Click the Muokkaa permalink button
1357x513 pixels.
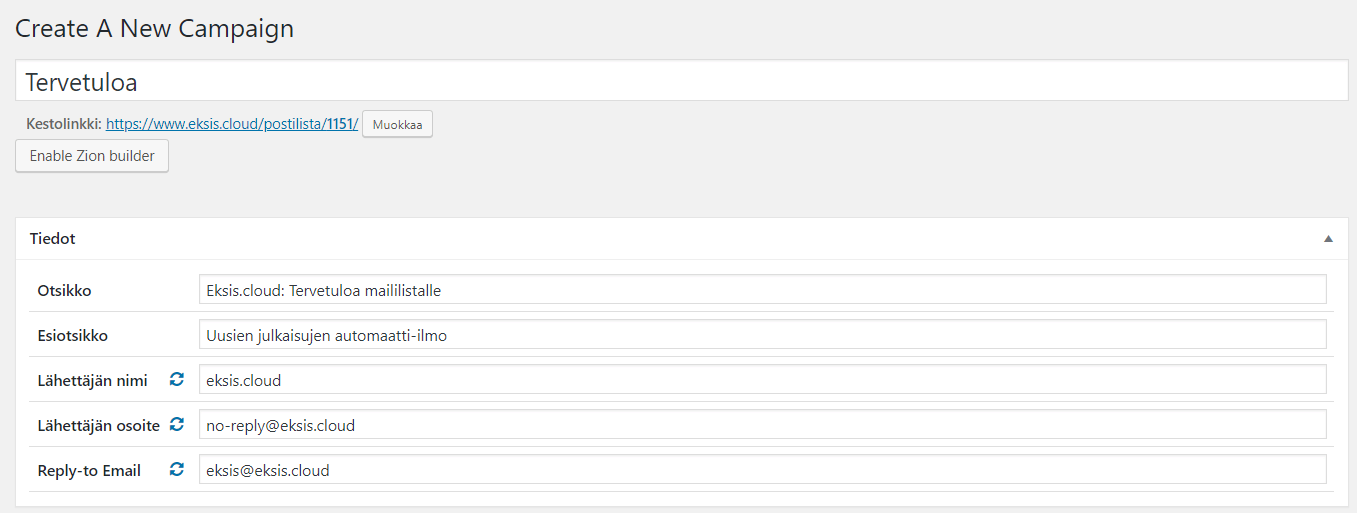397,125
